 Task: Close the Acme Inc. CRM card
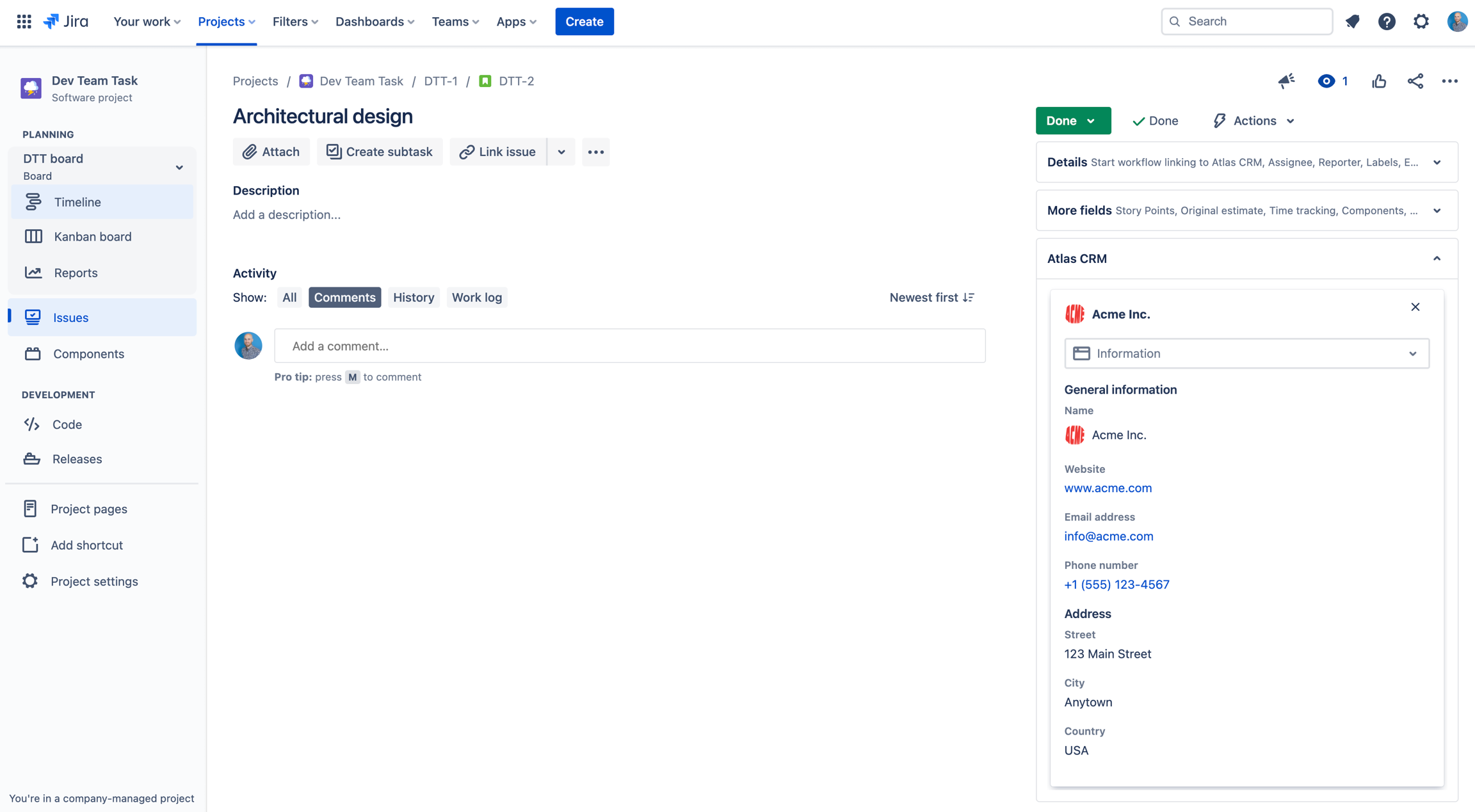point(1415,307)
